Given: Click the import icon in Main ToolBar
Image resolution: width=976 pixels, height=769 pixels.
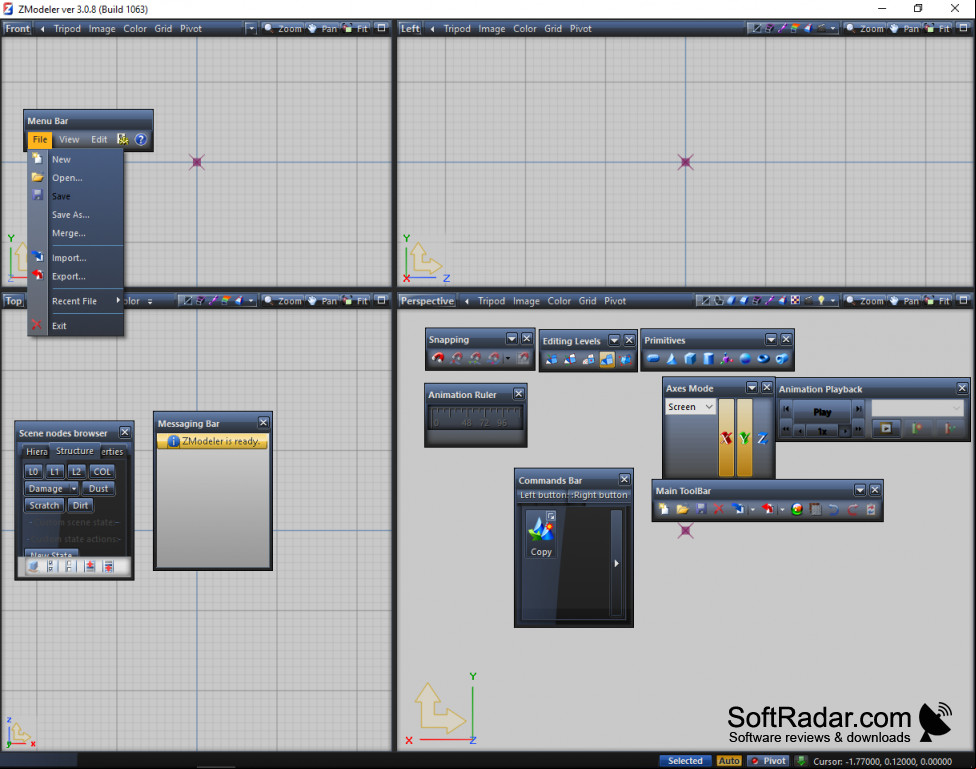Looking at the screenshot, I should point(738,509).
